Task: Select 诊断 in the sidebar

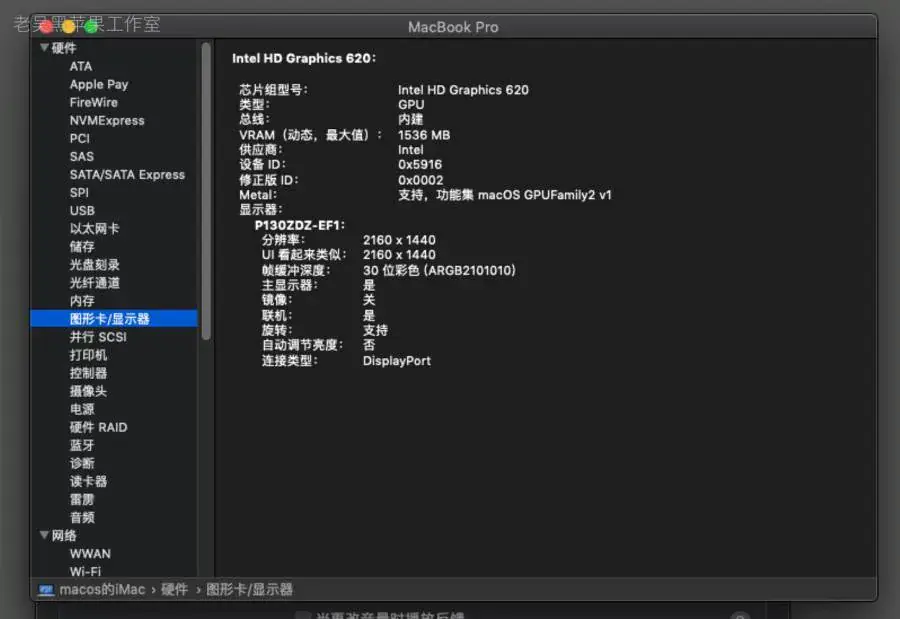Action: point(82,463)
